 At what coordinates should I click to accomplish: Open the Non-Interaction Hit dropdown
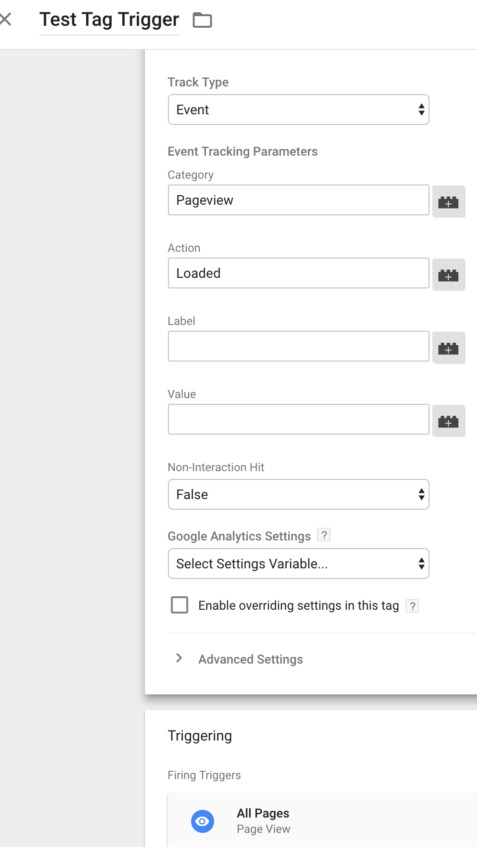(299, 494)
